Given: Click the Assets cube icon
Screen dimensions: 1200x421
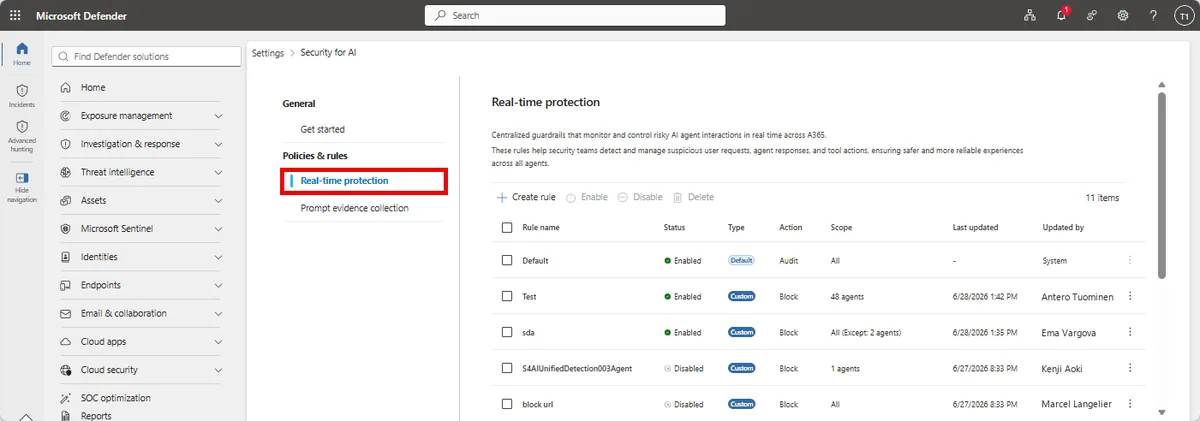Looking at the screenshot, I should click(x=66, y=201).
